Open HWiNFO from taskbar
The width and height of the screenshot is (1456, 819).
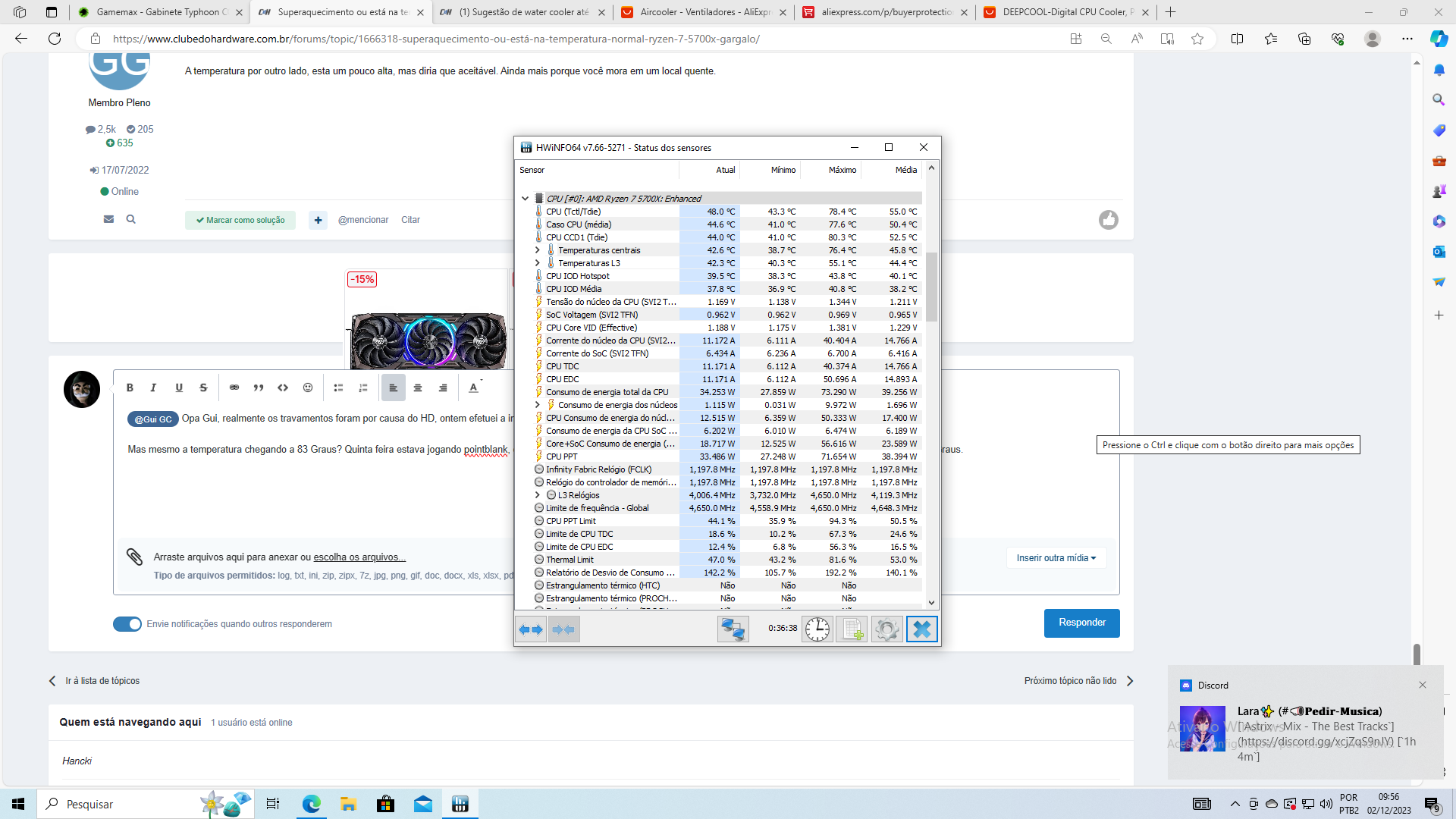[x=460, y=804]
